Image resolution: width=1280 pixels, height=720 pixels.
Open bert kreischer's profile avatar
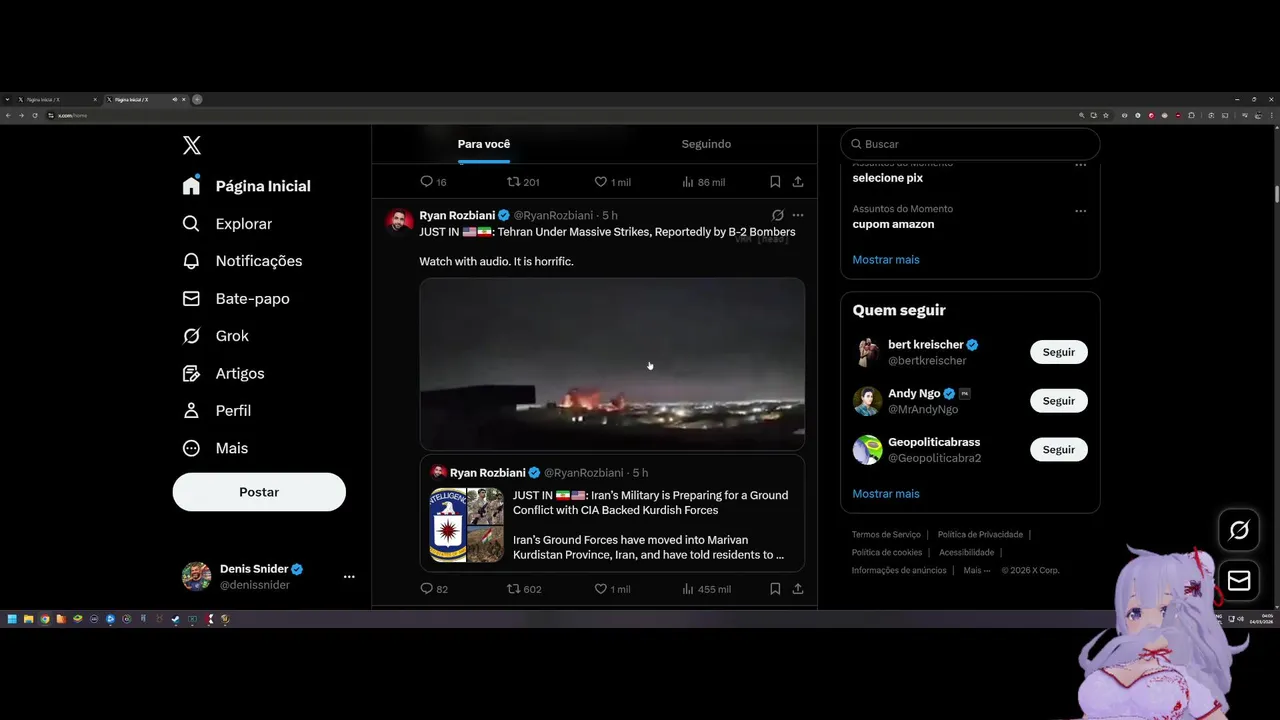867,352
